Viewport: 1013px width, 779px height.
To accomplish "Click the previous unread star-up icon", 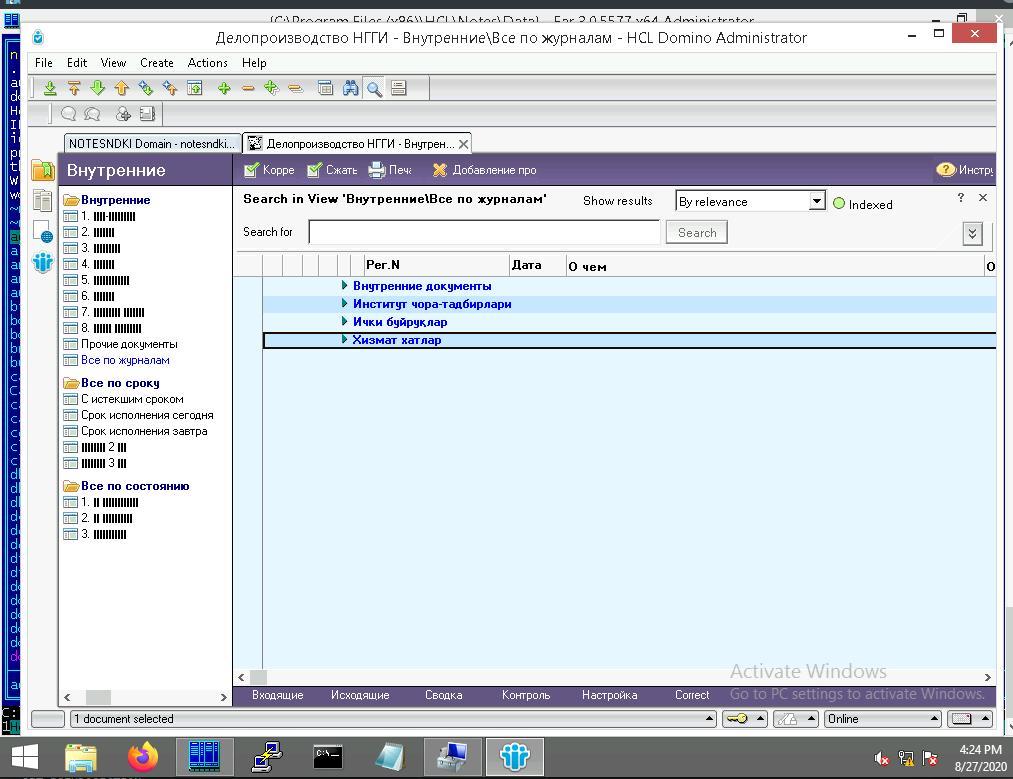I will pyautogui.click(x=170, y=88).
